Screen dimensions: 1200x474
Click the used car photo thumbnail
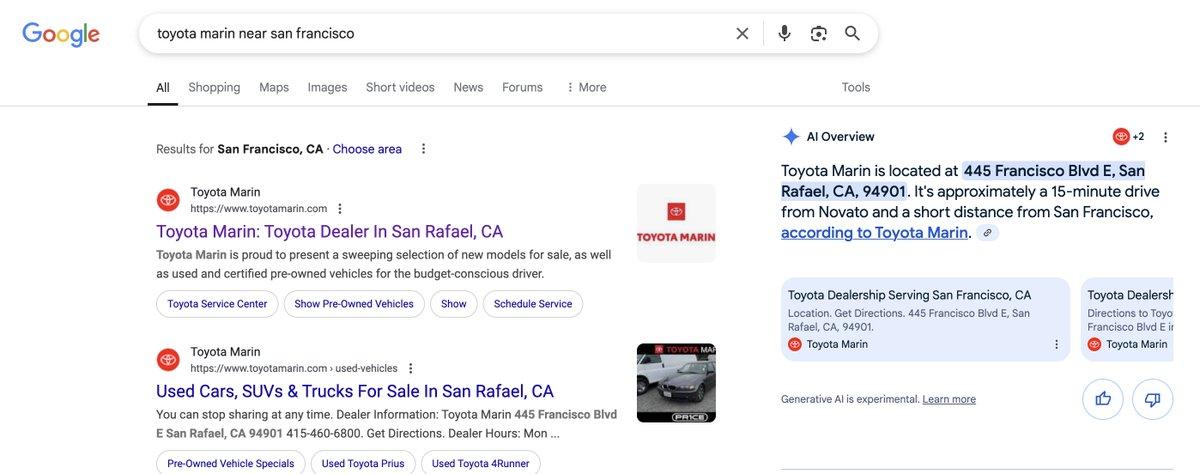pos(676,383)
